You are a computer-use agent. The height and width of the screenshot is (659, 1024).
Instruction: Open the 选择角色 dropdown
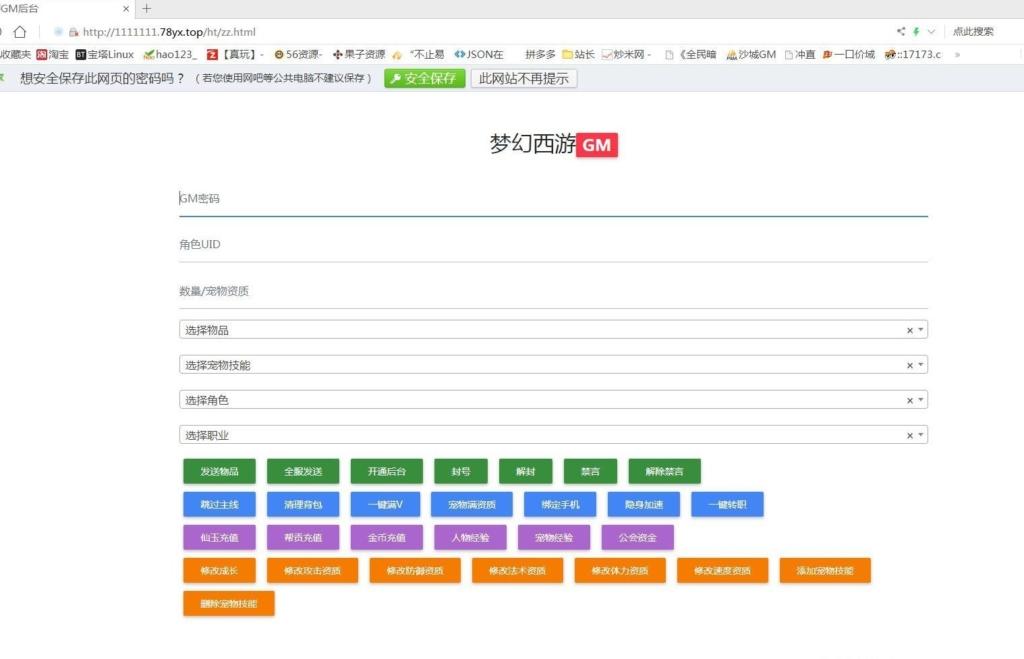click(x=553, y=400)
